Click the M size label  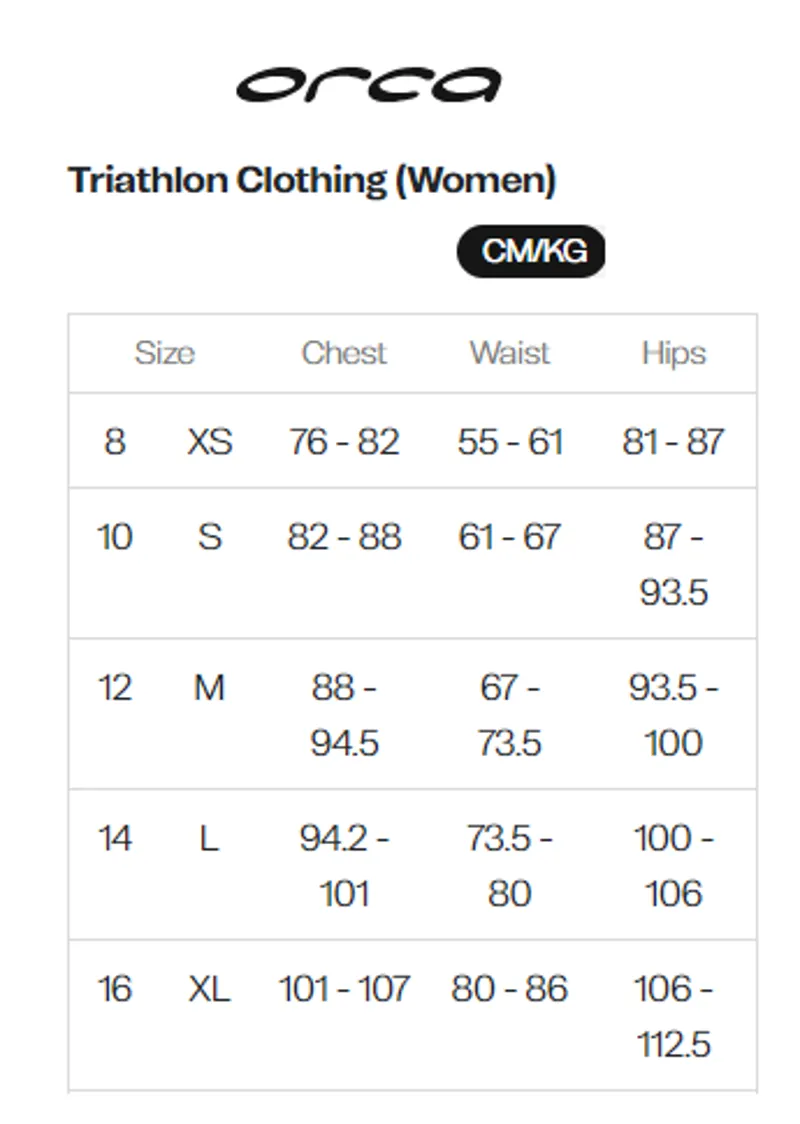pos(209,688)
